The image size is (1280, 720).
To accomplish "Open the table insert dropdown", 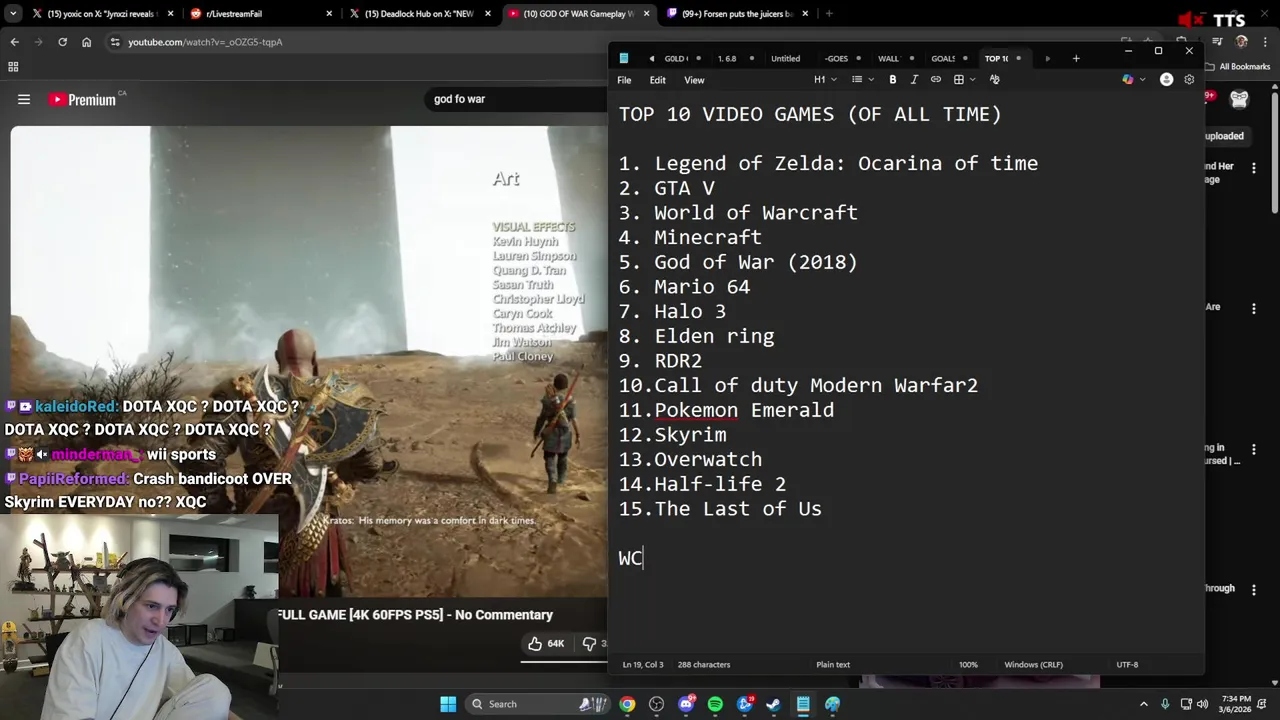I will [964, 80].
